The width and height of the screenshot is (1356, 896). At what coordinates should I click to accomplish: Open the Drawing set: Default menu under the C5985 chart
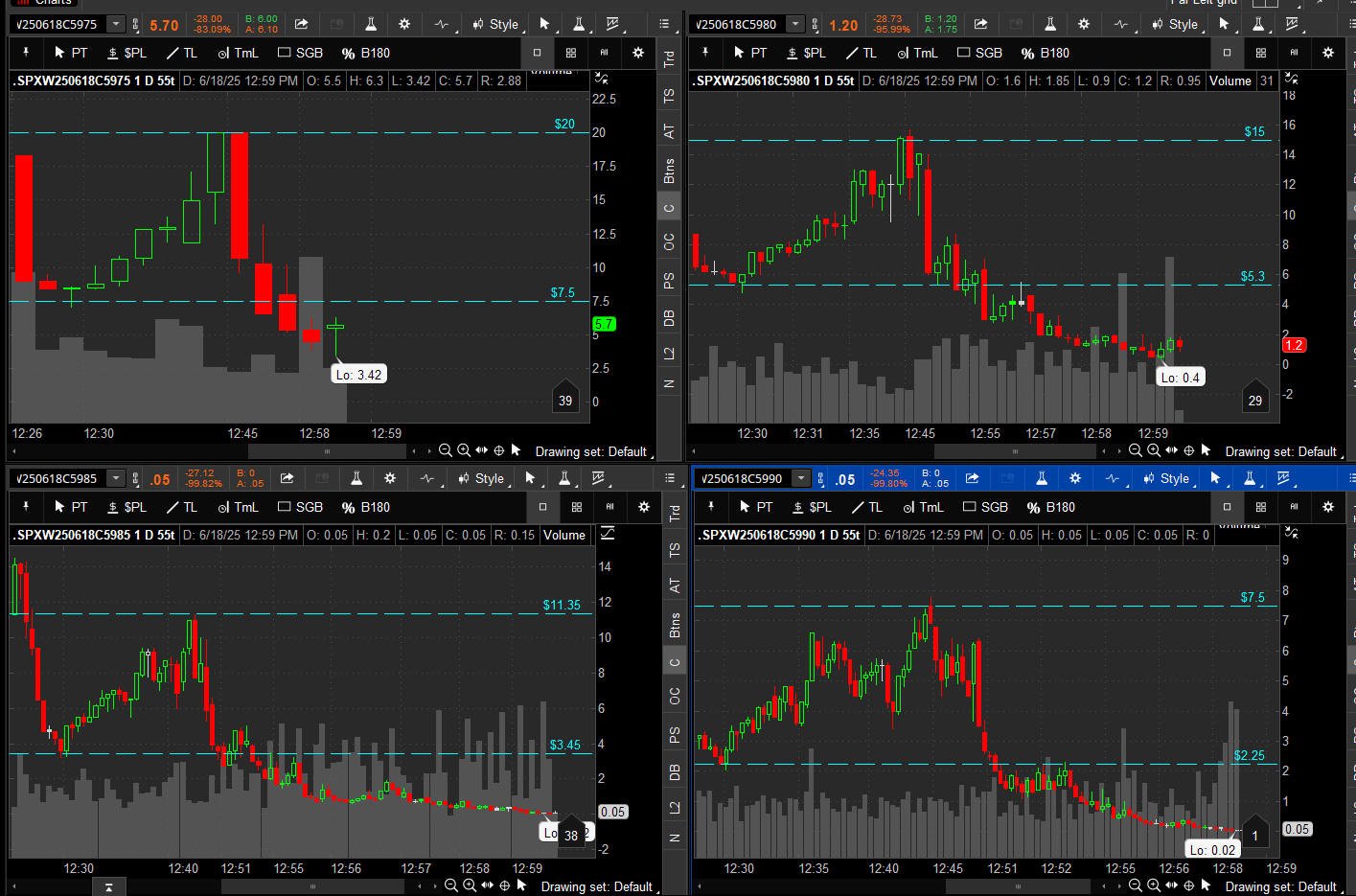(x=596, y=886)
